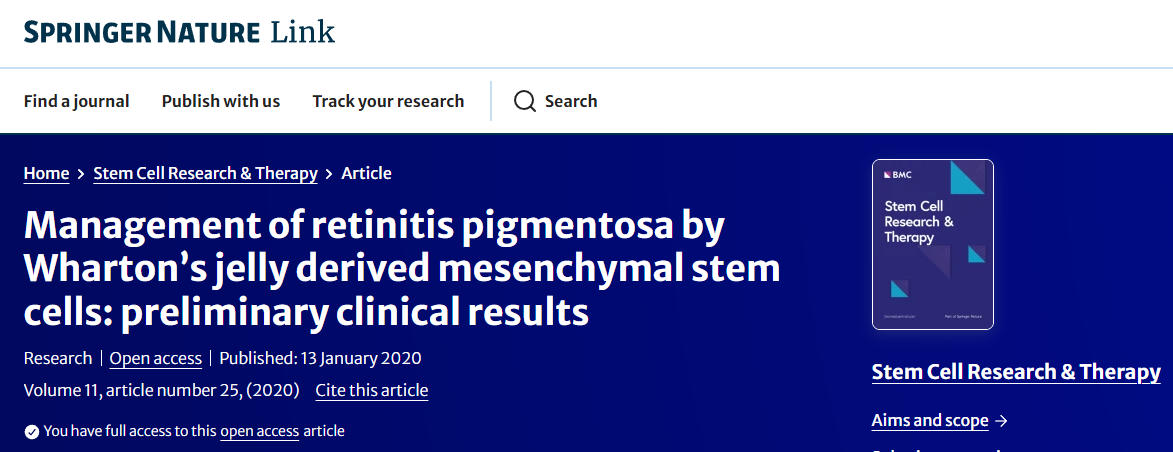Click the breadcrumb chevron just before Article
Image resolution: width=1173 pixels, height=452 pixels.
pos(329,174)
